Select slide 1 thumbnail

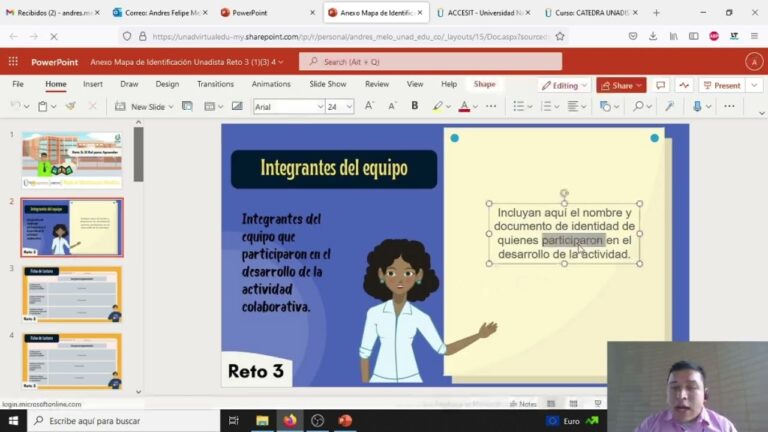pyautogui.click(x=72, y=160)
